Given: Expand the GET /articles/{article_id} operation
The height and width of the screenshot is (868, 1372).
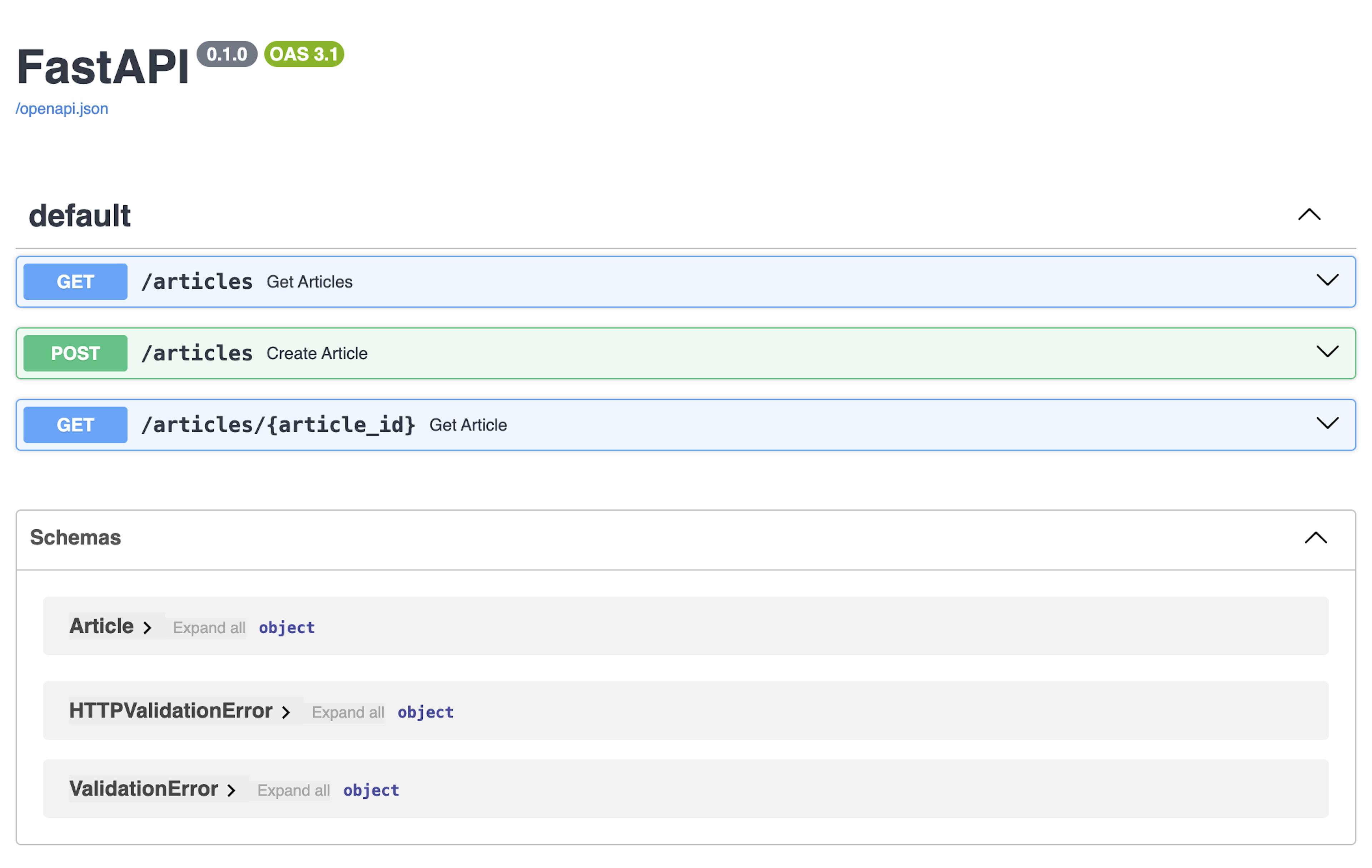Looking at the screenshot, I should tap(1328, 424).
